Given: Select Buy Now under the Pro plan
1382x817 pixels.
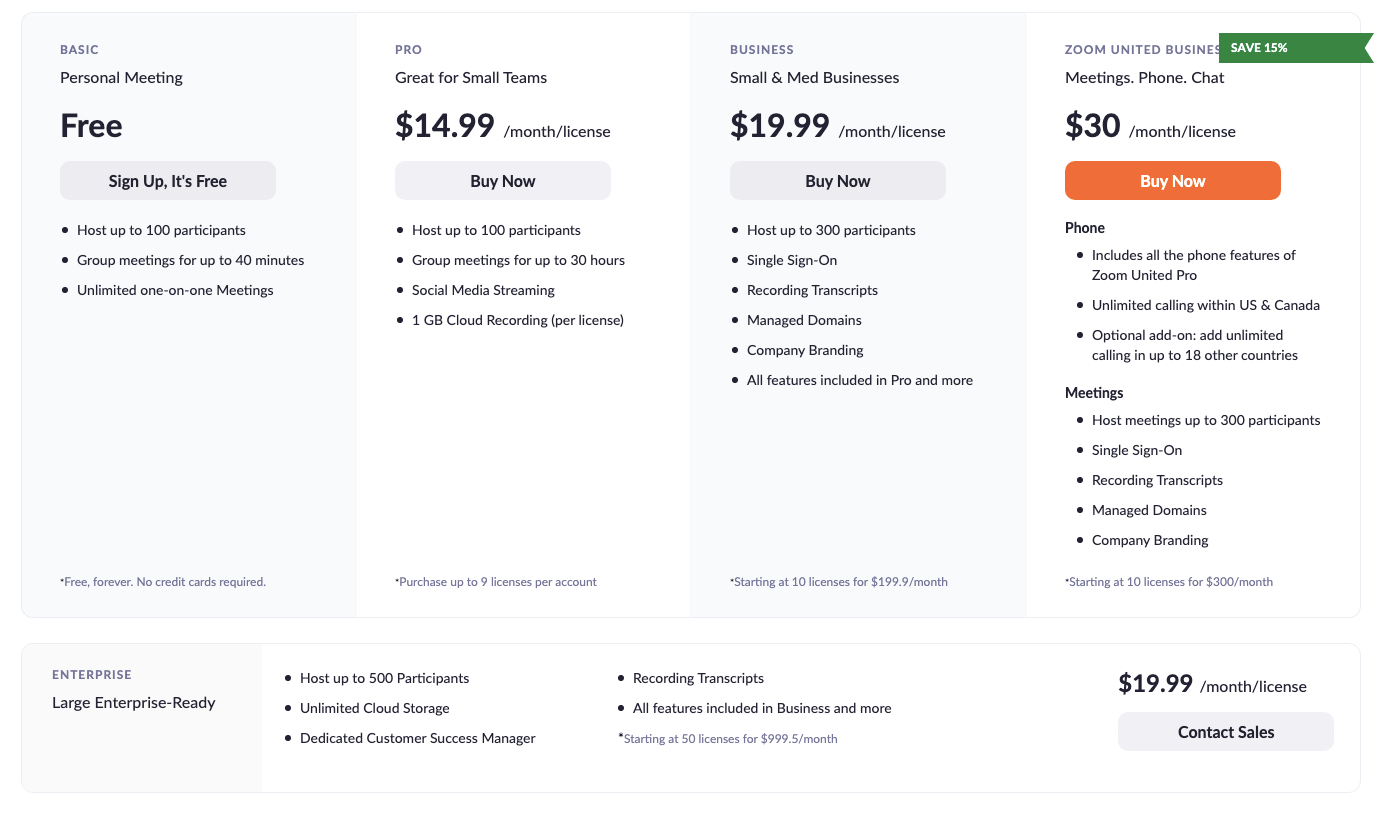Looking at the screenshot, I should click(x=503, y=181).
